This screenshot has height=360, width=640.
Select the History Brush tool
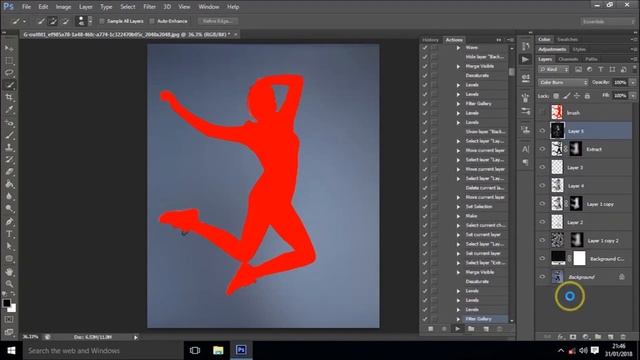pos(9,160)
